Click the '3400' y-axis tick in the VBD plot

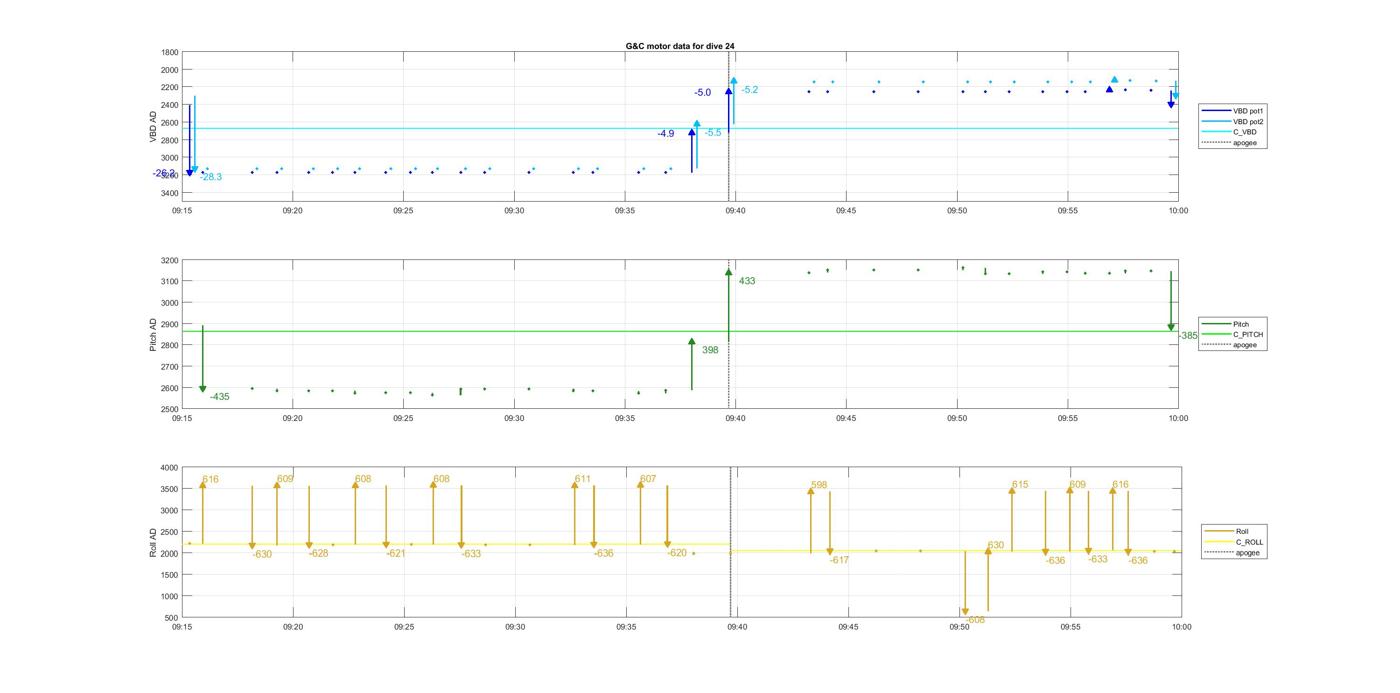tap(170, 193)
